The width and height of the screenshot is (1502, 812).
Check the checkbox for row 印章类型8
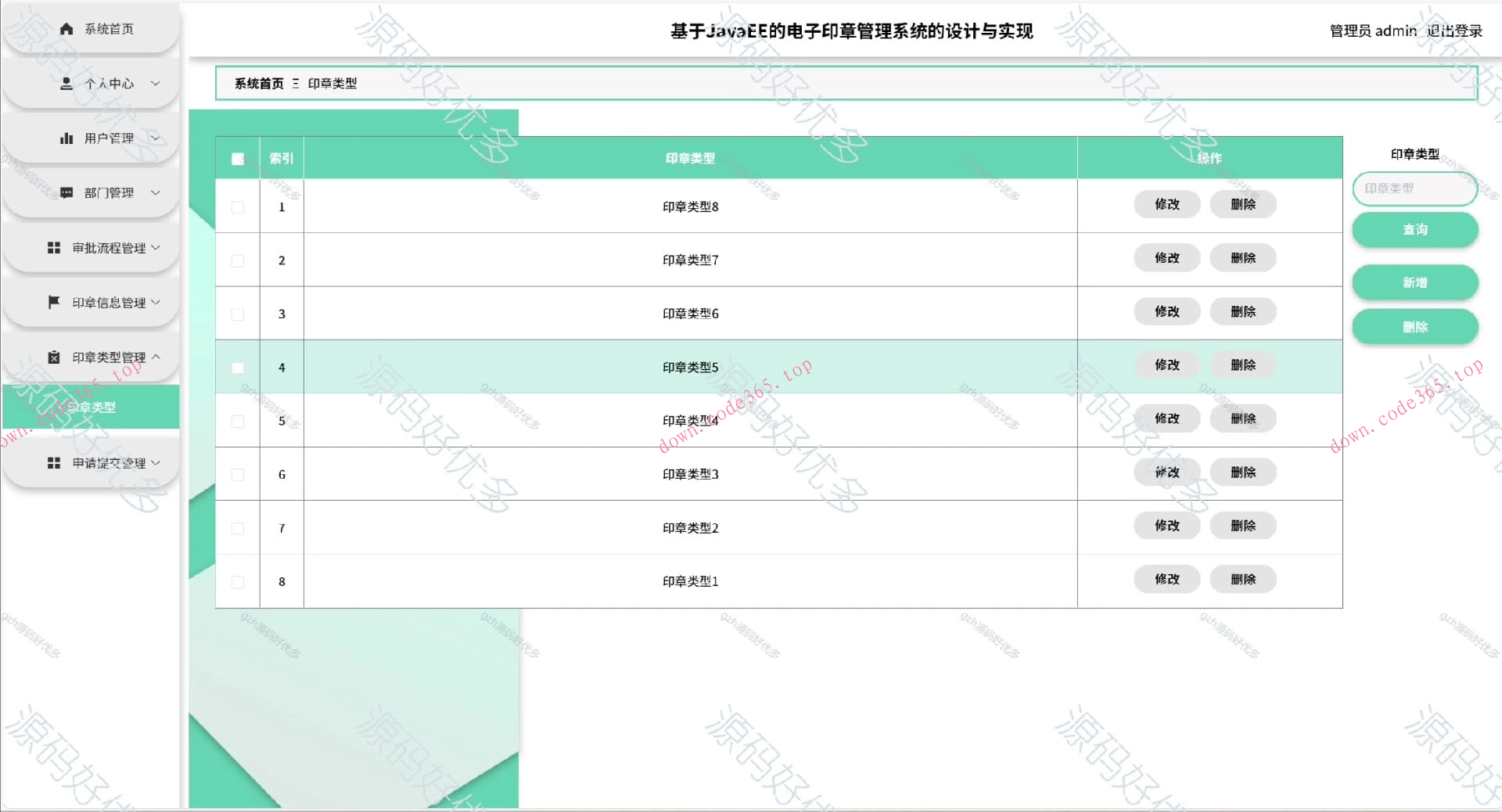pos(238,207)
